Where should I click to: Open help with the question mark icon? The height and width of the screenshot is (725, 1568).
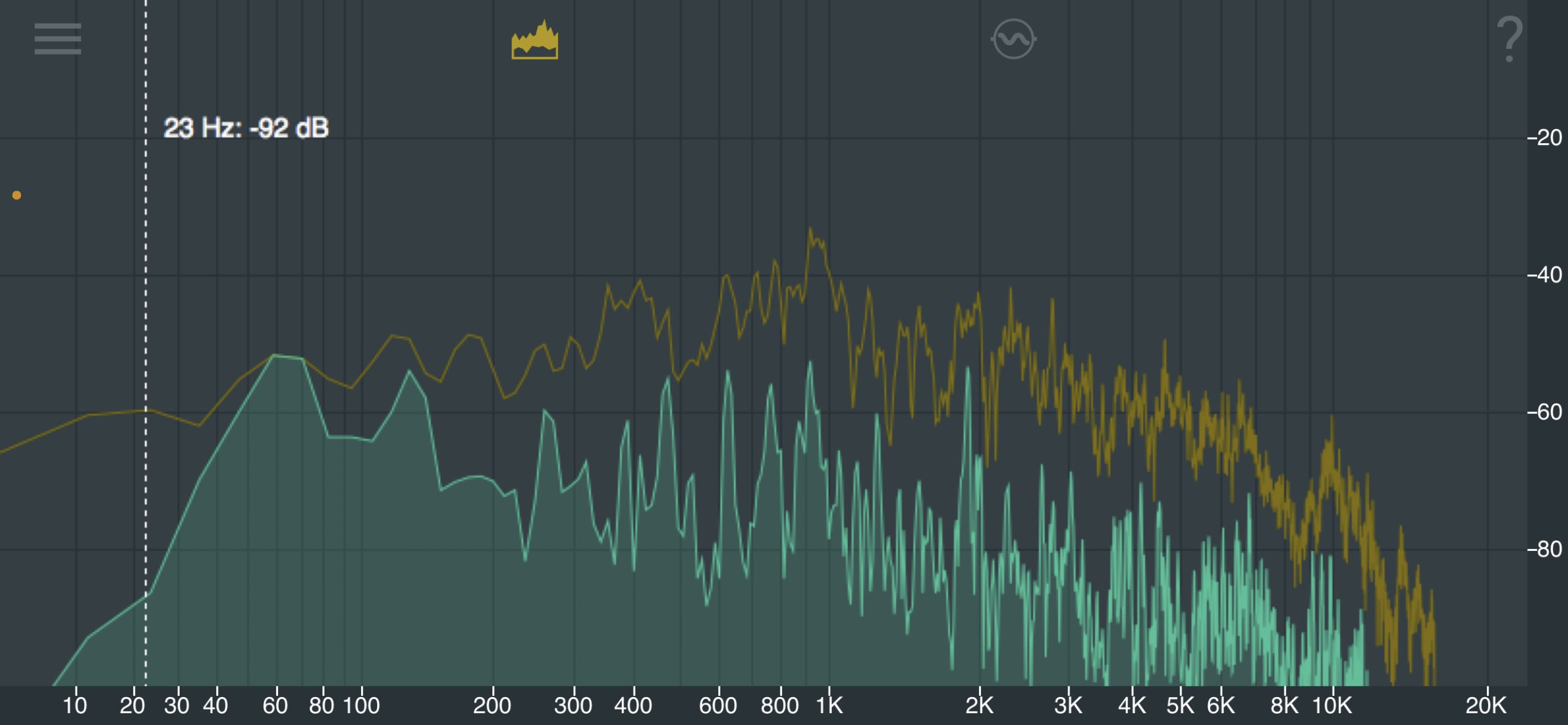click(1510, 40)
